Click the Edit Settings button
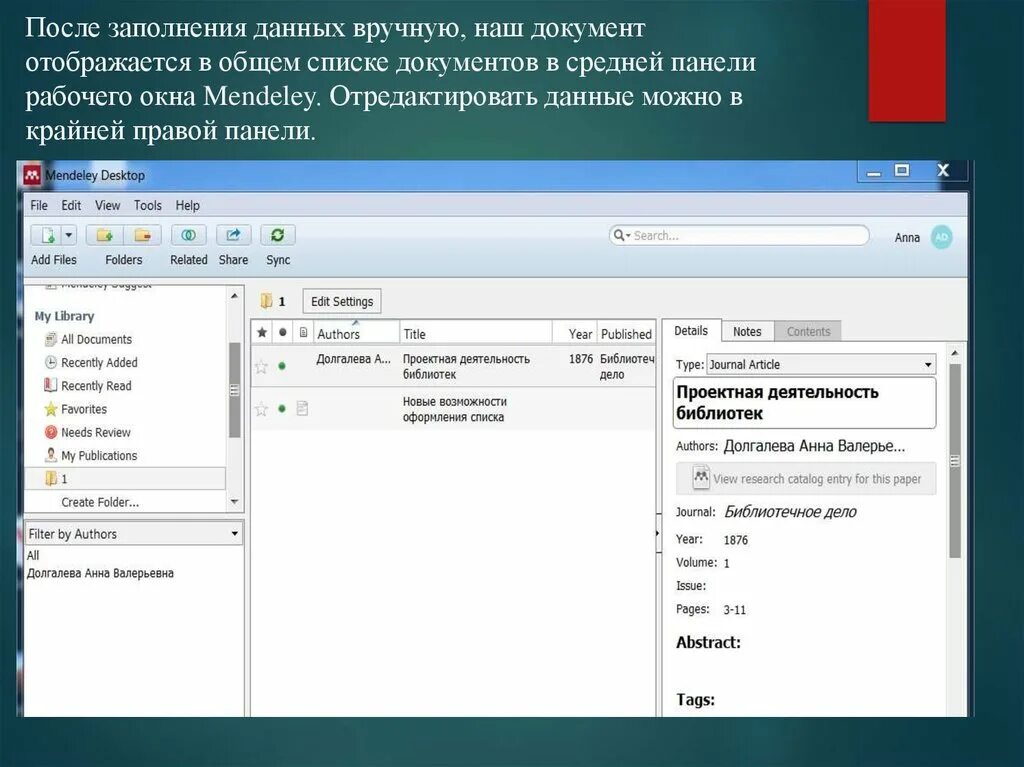The height and width of the screenshot is (767, 1024). 342,301
